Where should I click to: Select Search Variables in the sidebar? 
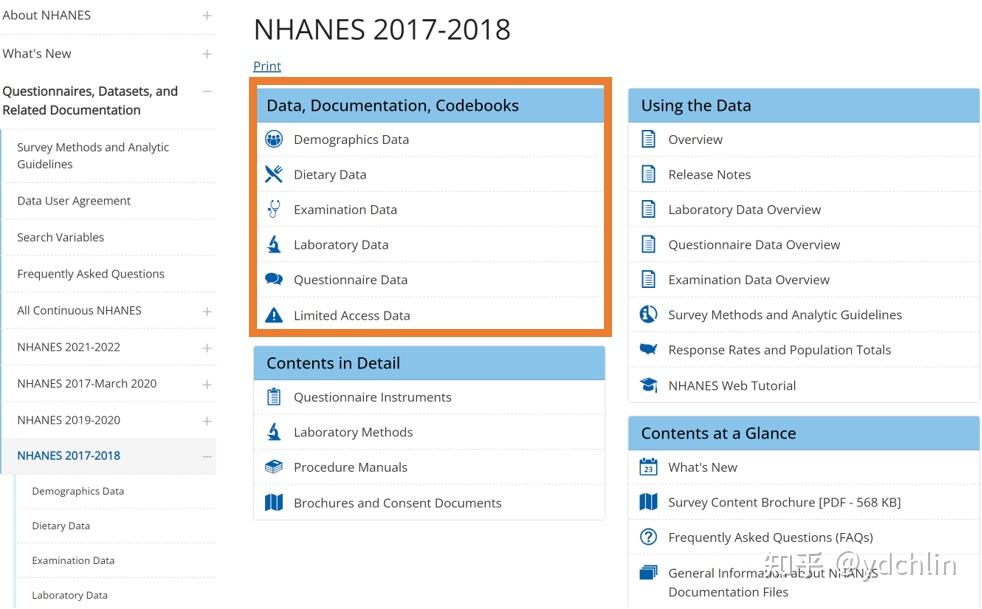click(x=60, y=237)
